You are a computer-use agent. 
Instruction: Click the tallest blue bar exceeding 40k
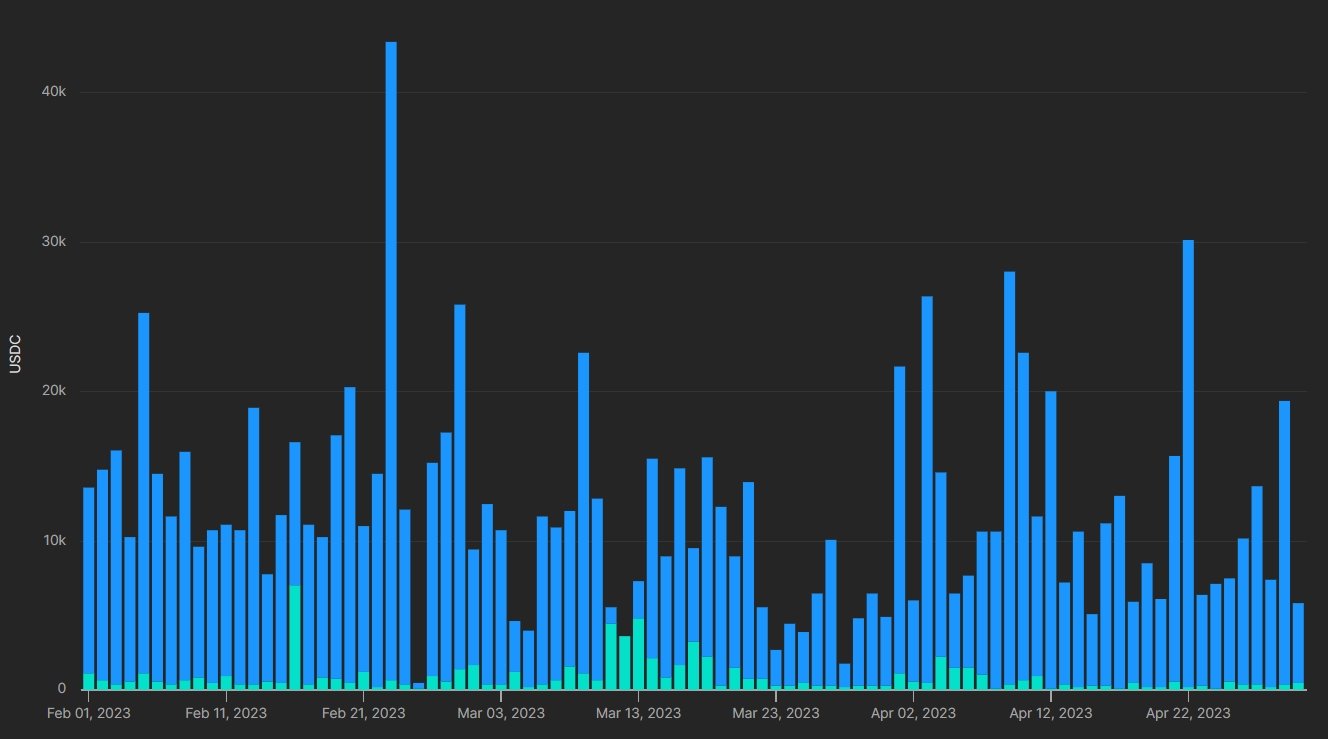point(391,360)
